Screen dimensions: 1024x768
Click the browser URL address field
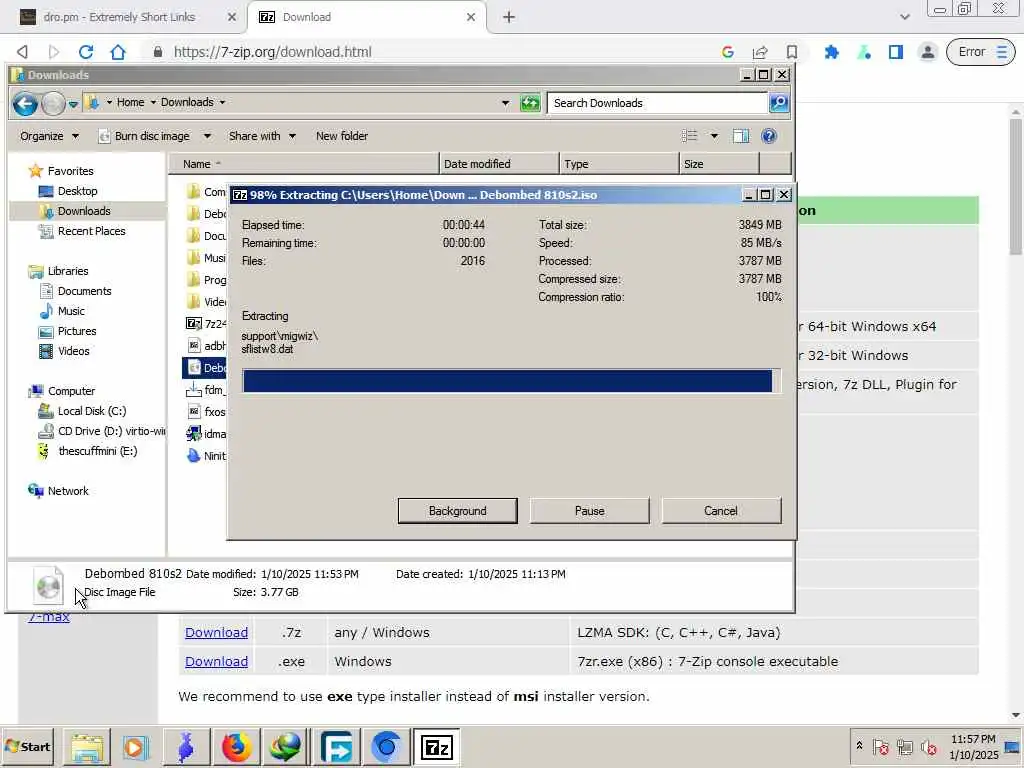pyautogui.click(x=431, y=52)
